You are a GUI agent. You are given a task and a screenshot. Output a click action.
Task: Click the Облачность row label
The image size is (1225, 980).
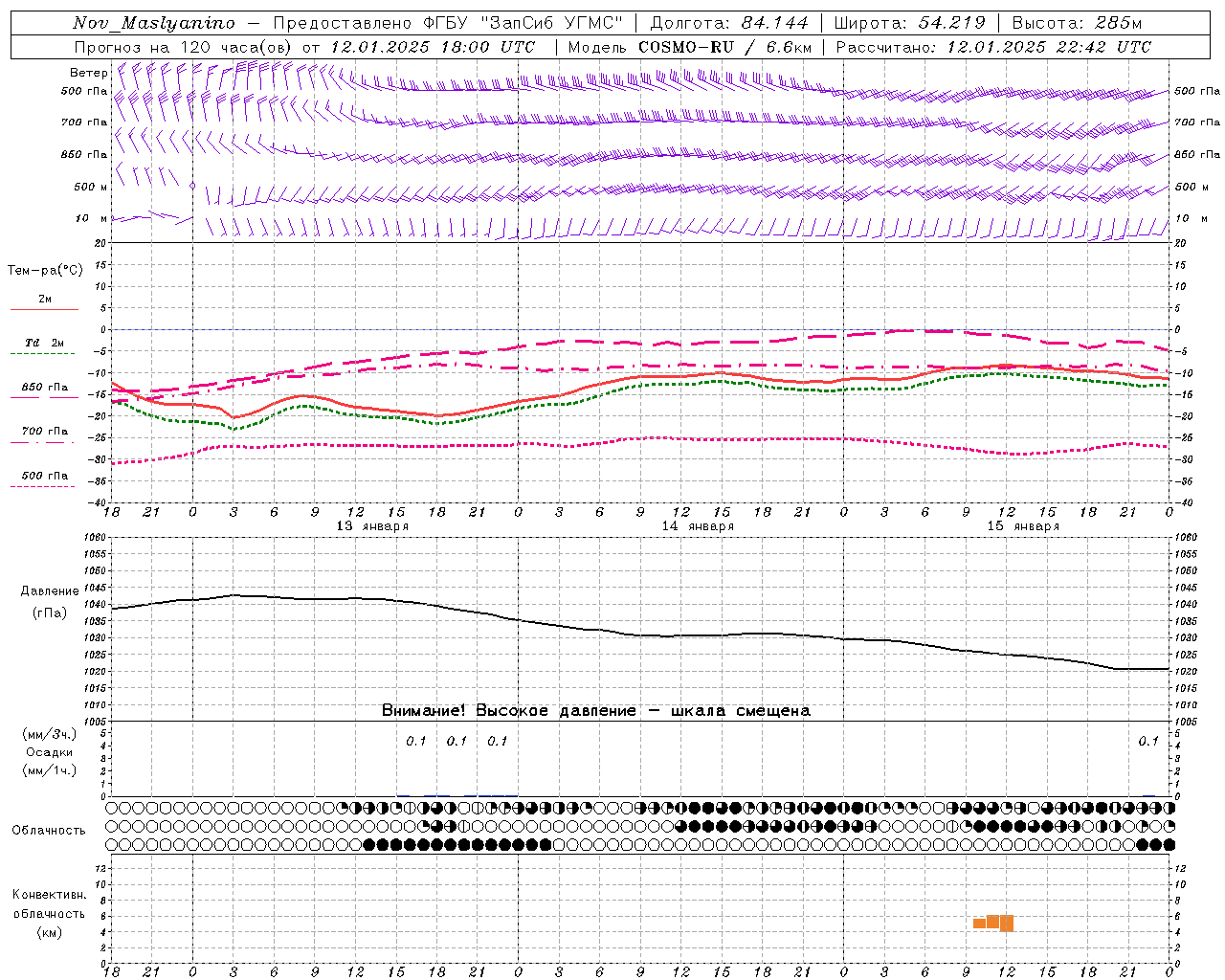tap(49, 830)
